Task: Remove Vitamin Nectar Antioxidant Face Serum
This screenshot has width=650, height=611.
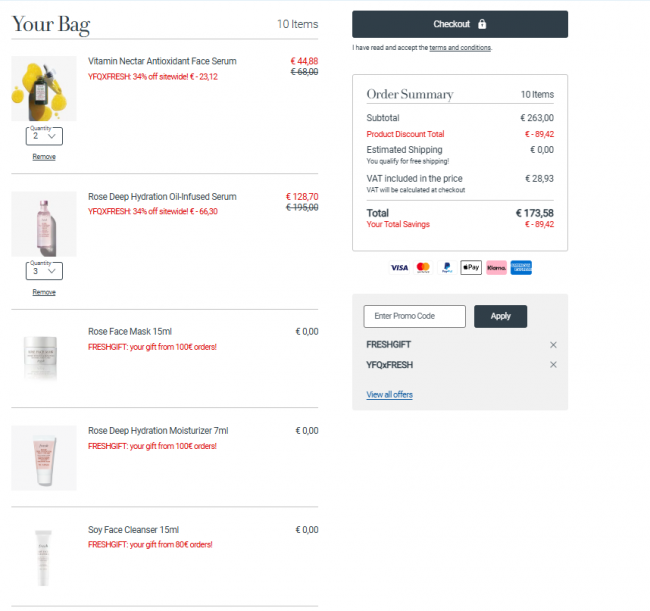Action: coord(44,157)
